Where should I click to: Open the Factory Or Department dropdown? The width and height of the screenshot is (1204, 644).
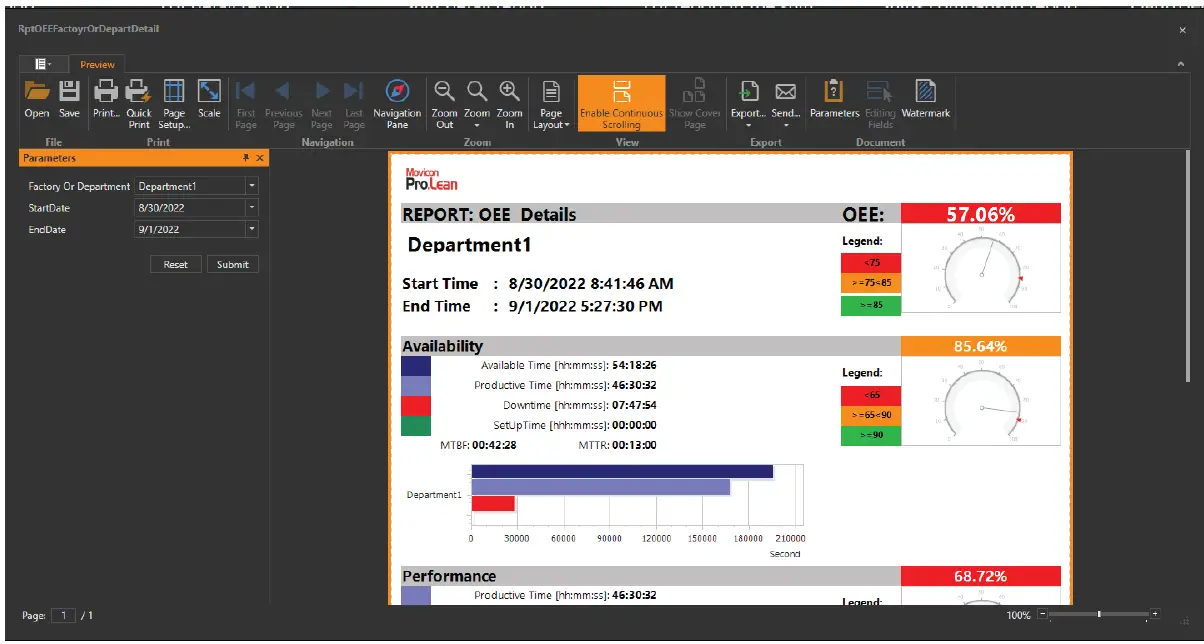[x=253, y=184]
